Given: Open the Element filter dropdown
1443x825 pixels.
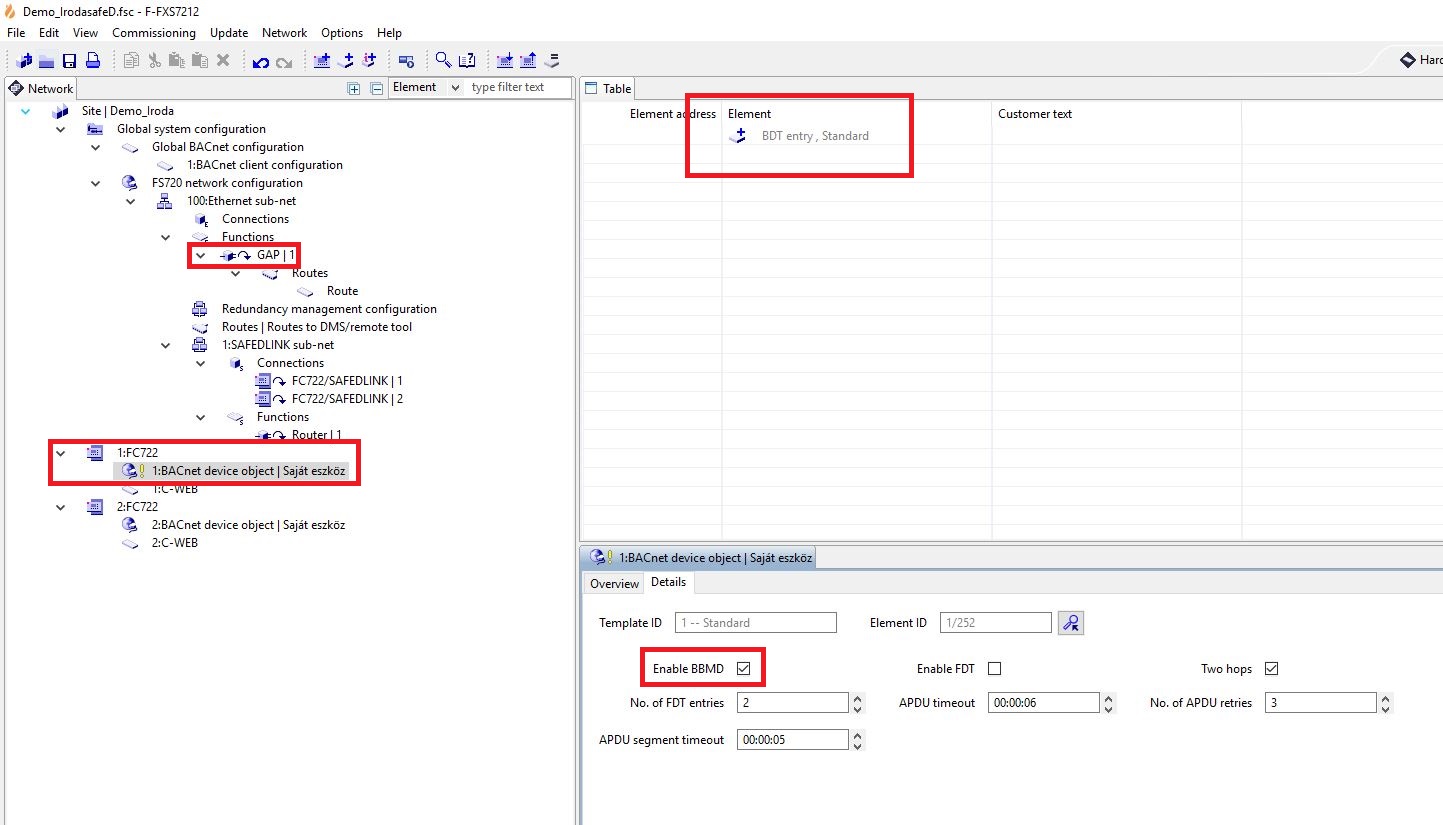Looking at the screenshot, I should 455,88.
